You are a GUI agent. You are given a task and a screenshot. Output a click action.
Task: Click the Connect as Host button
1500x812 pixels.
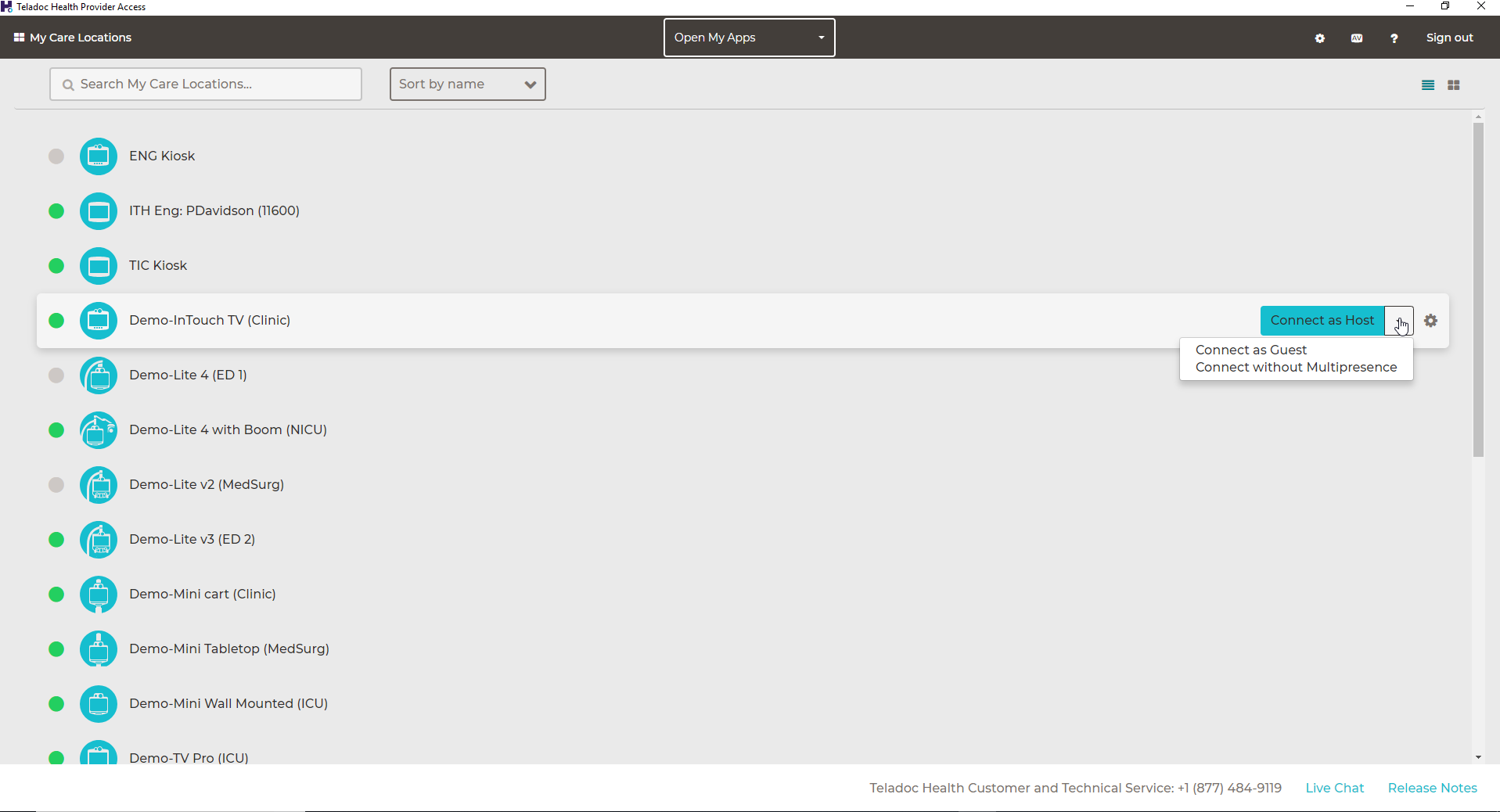1322,321
